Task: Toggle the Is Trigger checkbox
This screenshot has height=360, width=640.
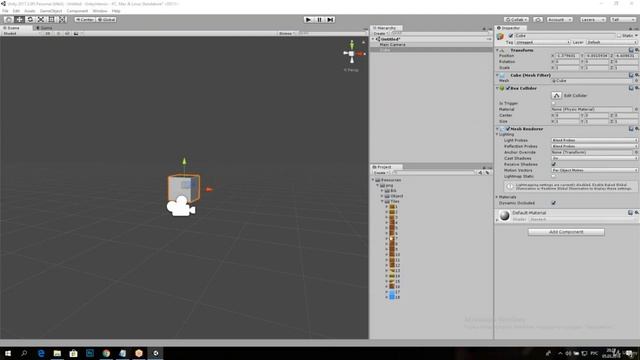Action: 553,103
